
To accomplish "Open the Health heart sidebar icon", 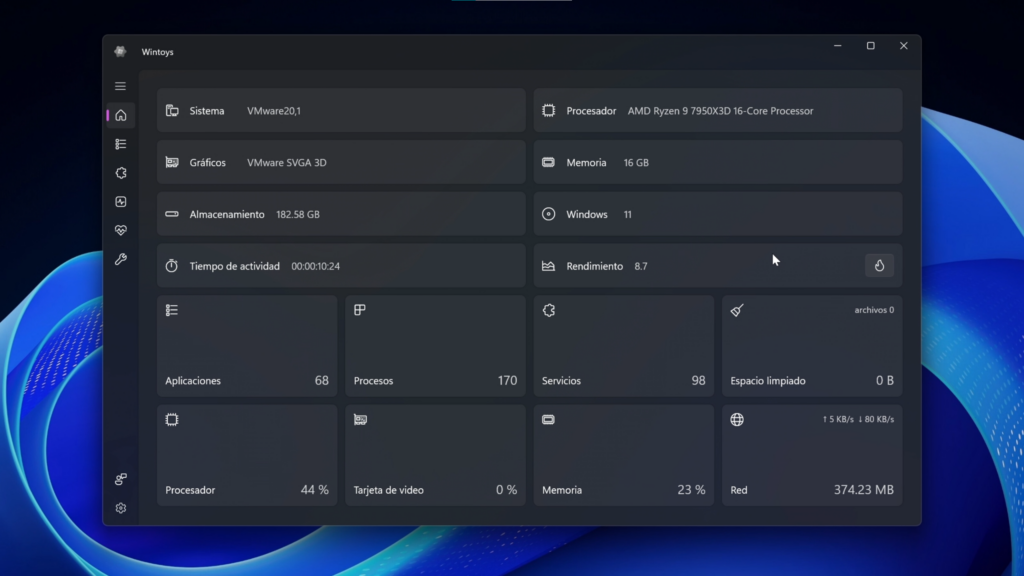I will 120,231.
